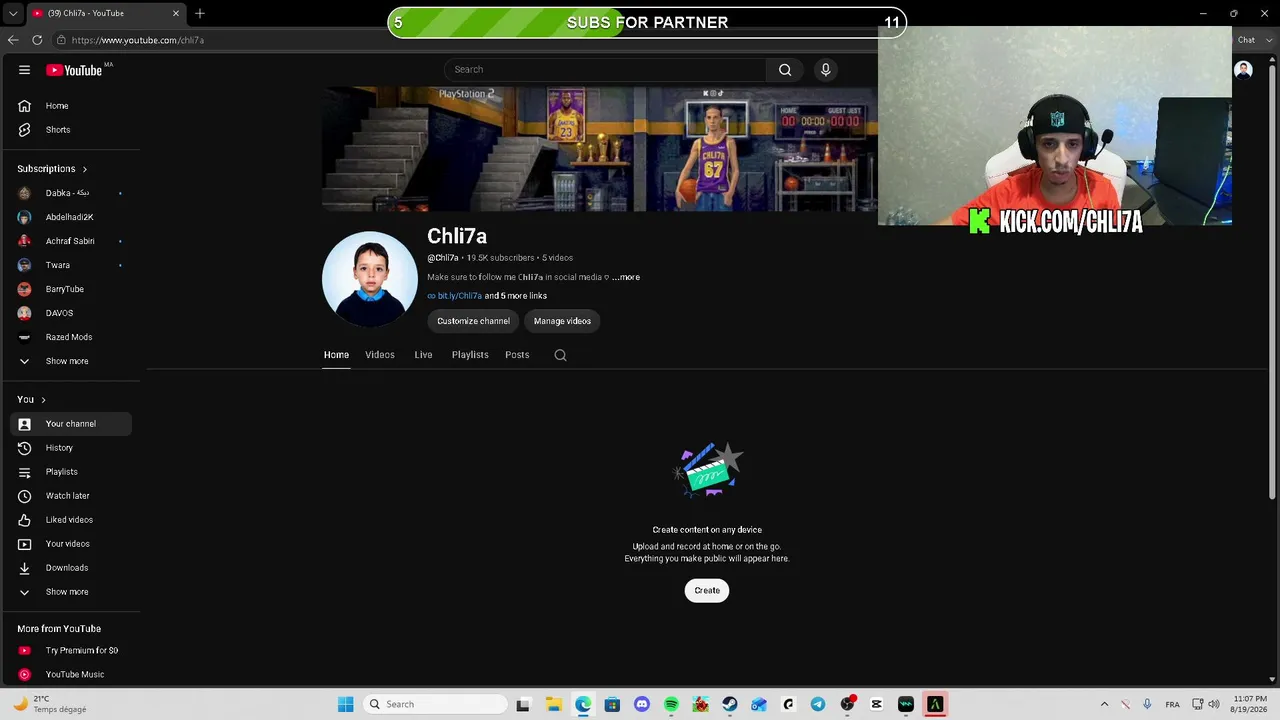Open the account avatar menu at top right
The width and height of the screenshot is (1280, 720).
tap(1243, 70)
